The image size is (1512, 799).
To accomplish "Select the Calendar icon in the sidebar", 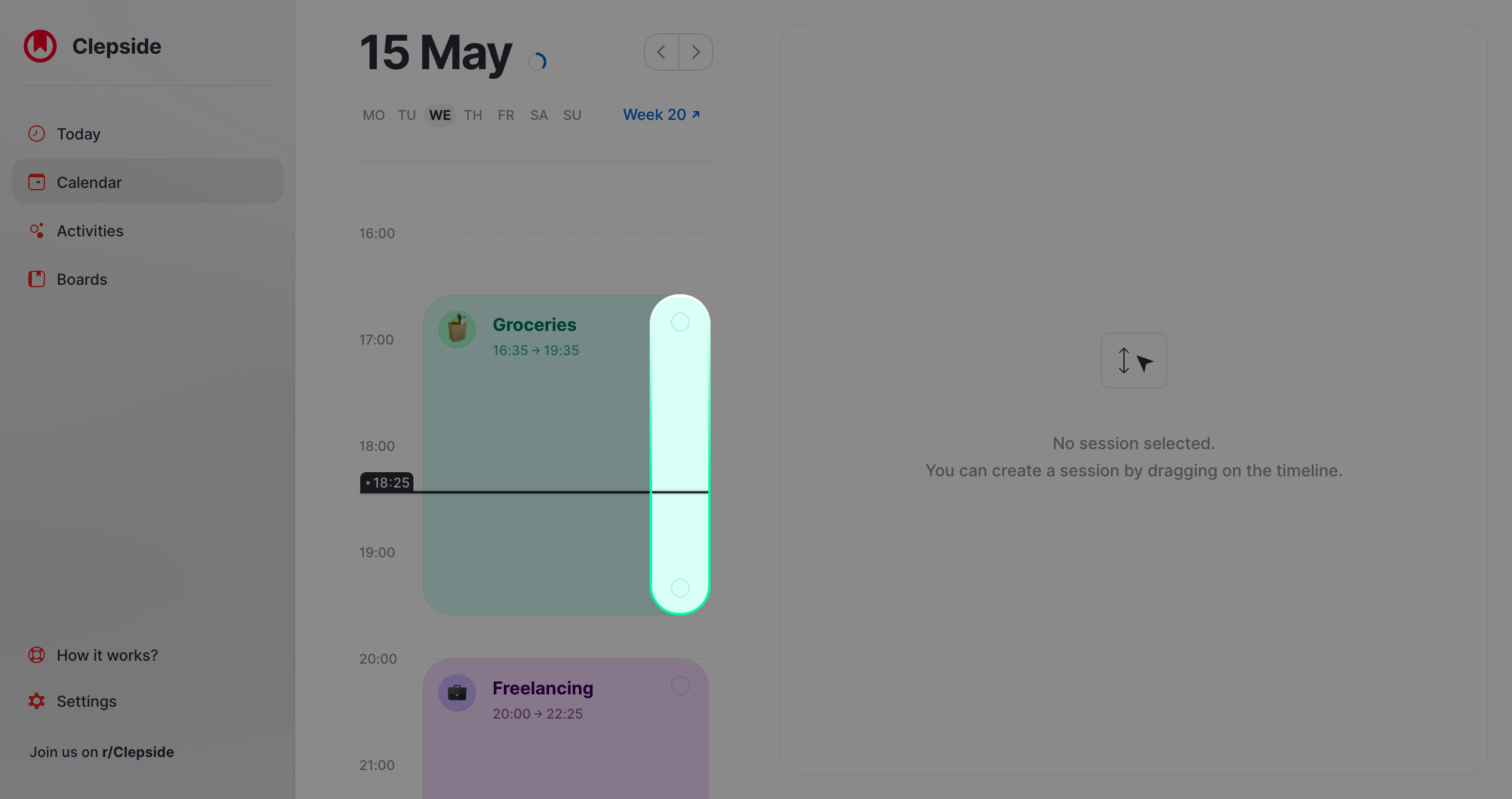I will 36,182.
